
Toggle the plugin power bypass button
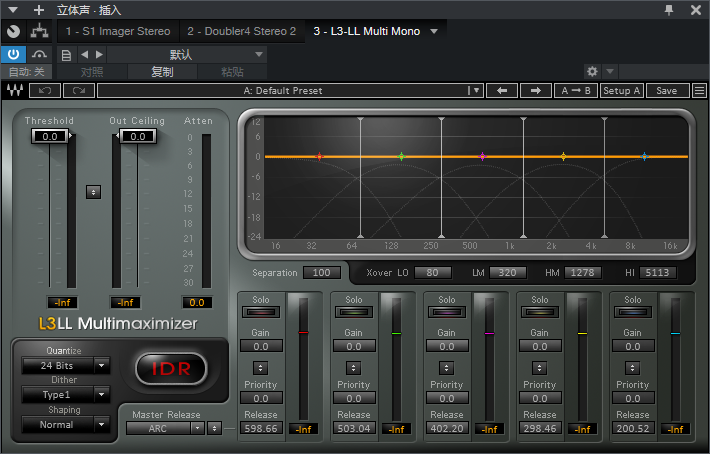(x=13, y=55)
